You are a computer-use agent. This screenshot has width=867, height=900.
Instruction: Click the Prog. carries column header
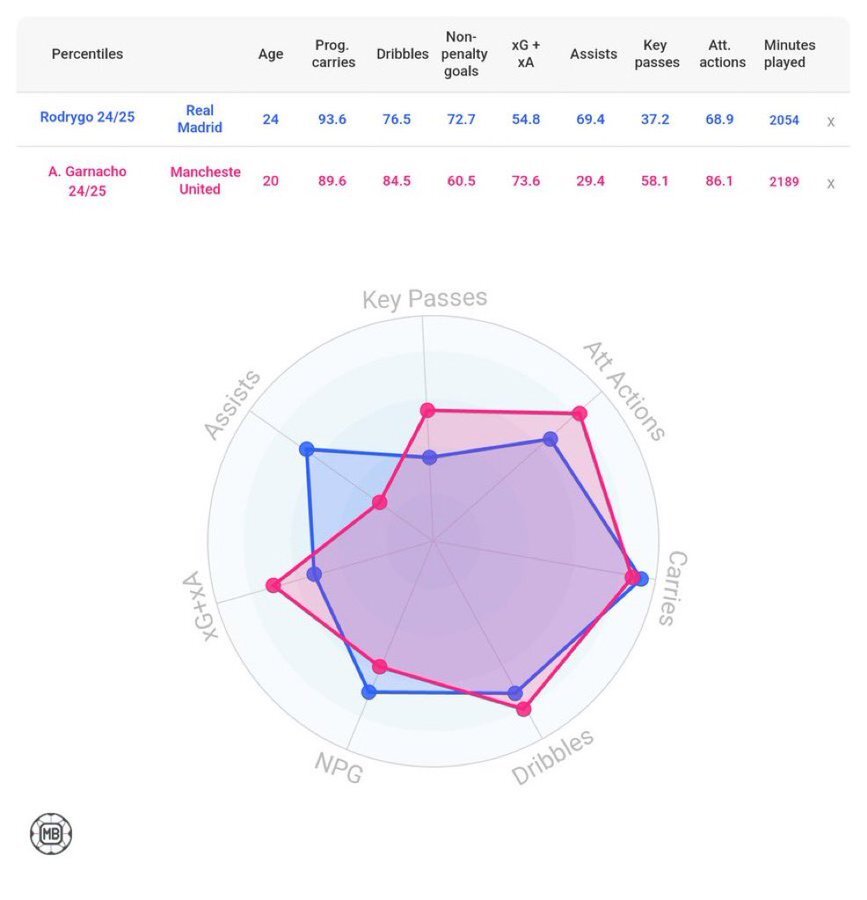[333, 54]
